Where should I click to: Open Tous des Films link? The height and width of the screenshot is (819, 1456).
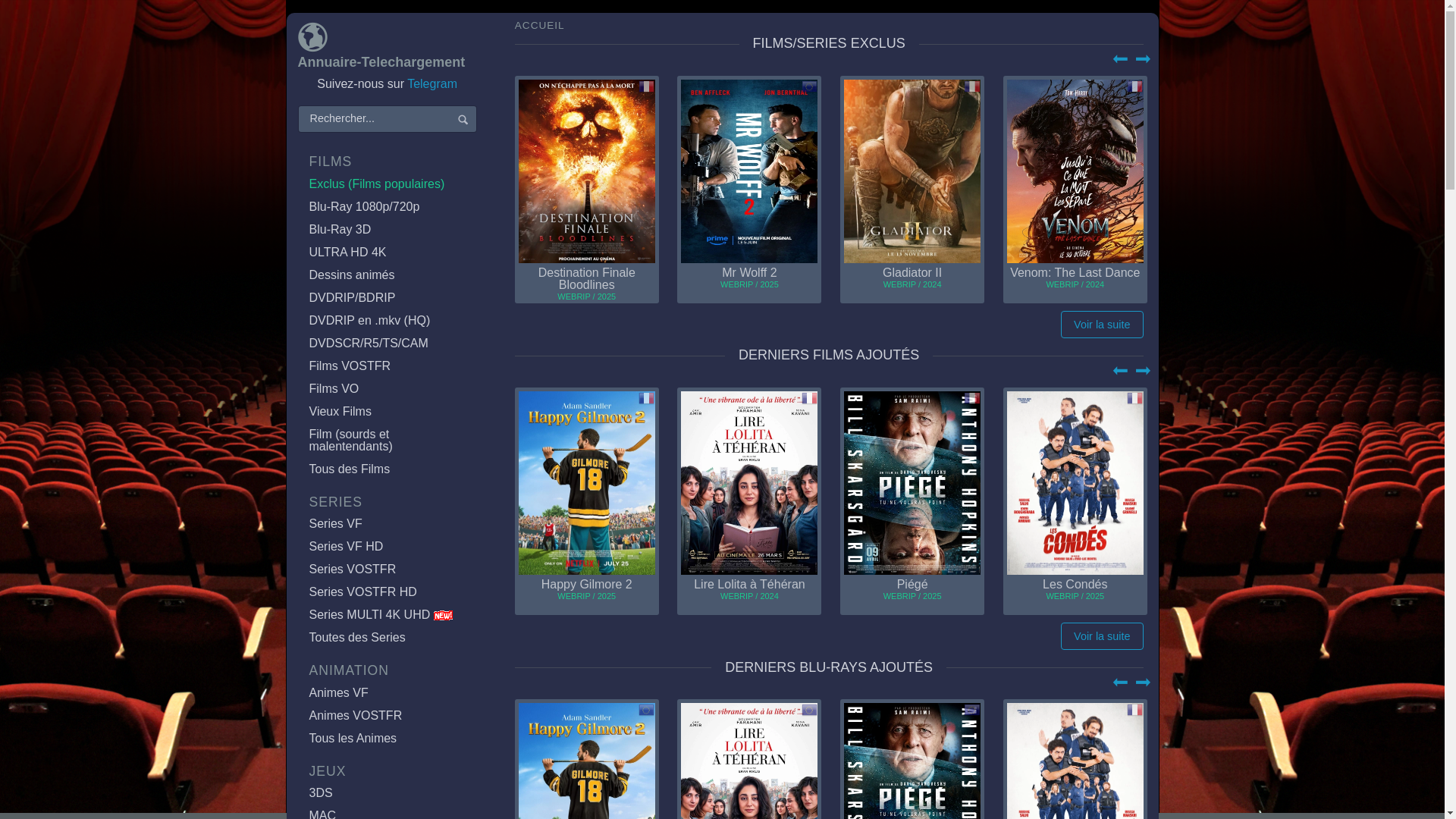pos(350,469)
